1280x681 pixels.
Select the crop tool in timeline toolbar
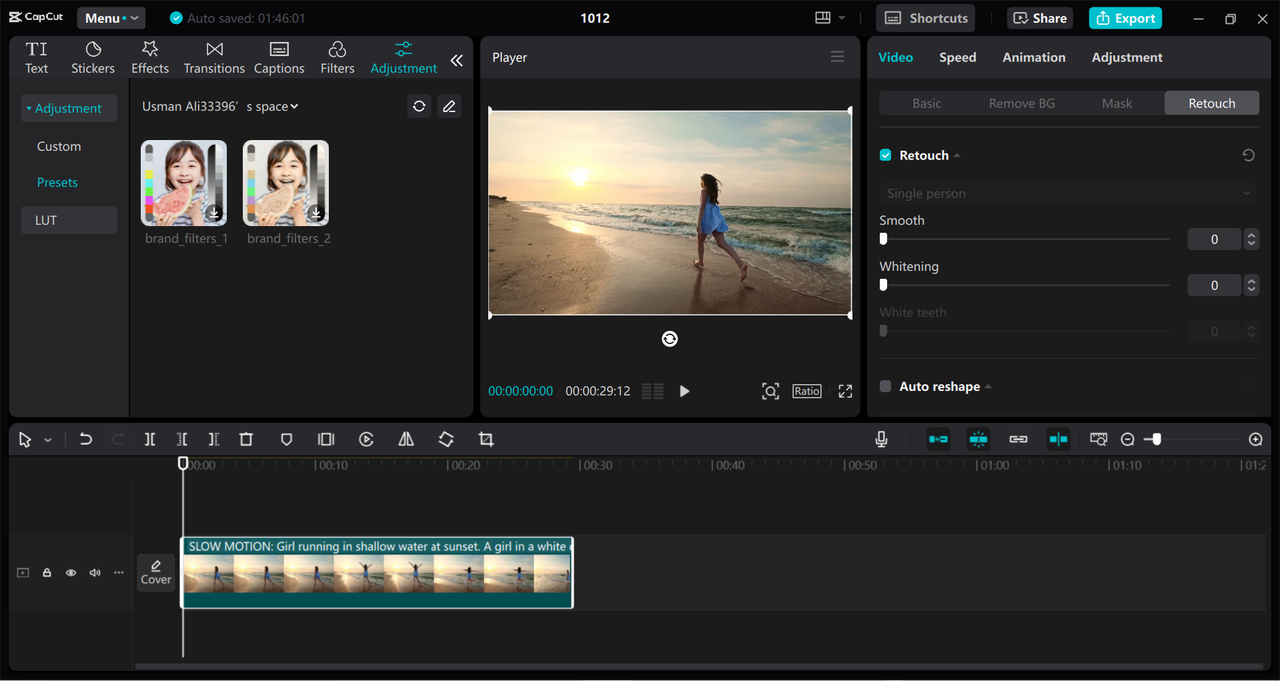(486, 439)
